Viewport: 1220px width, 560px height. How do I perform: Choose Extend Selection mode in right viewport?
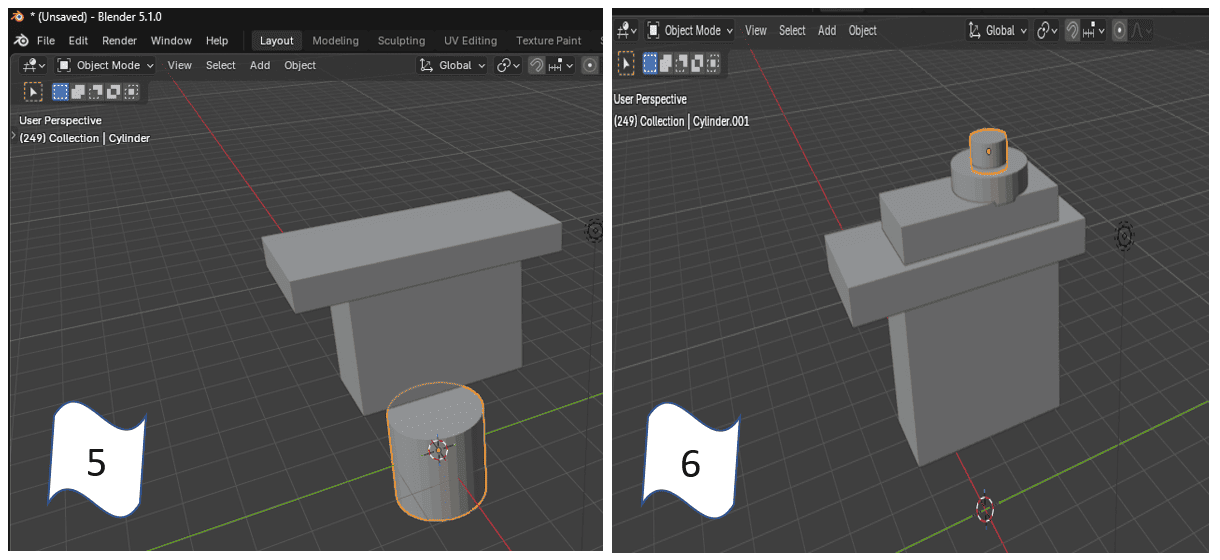pyautogui.click(x=667, y=63)
